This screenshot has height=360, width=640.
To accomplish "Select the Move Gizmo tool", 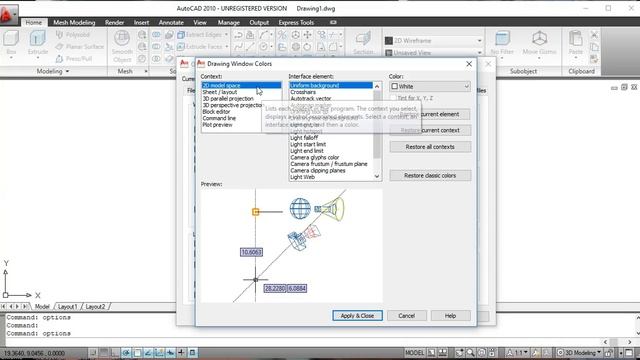I will coord(539,43).
